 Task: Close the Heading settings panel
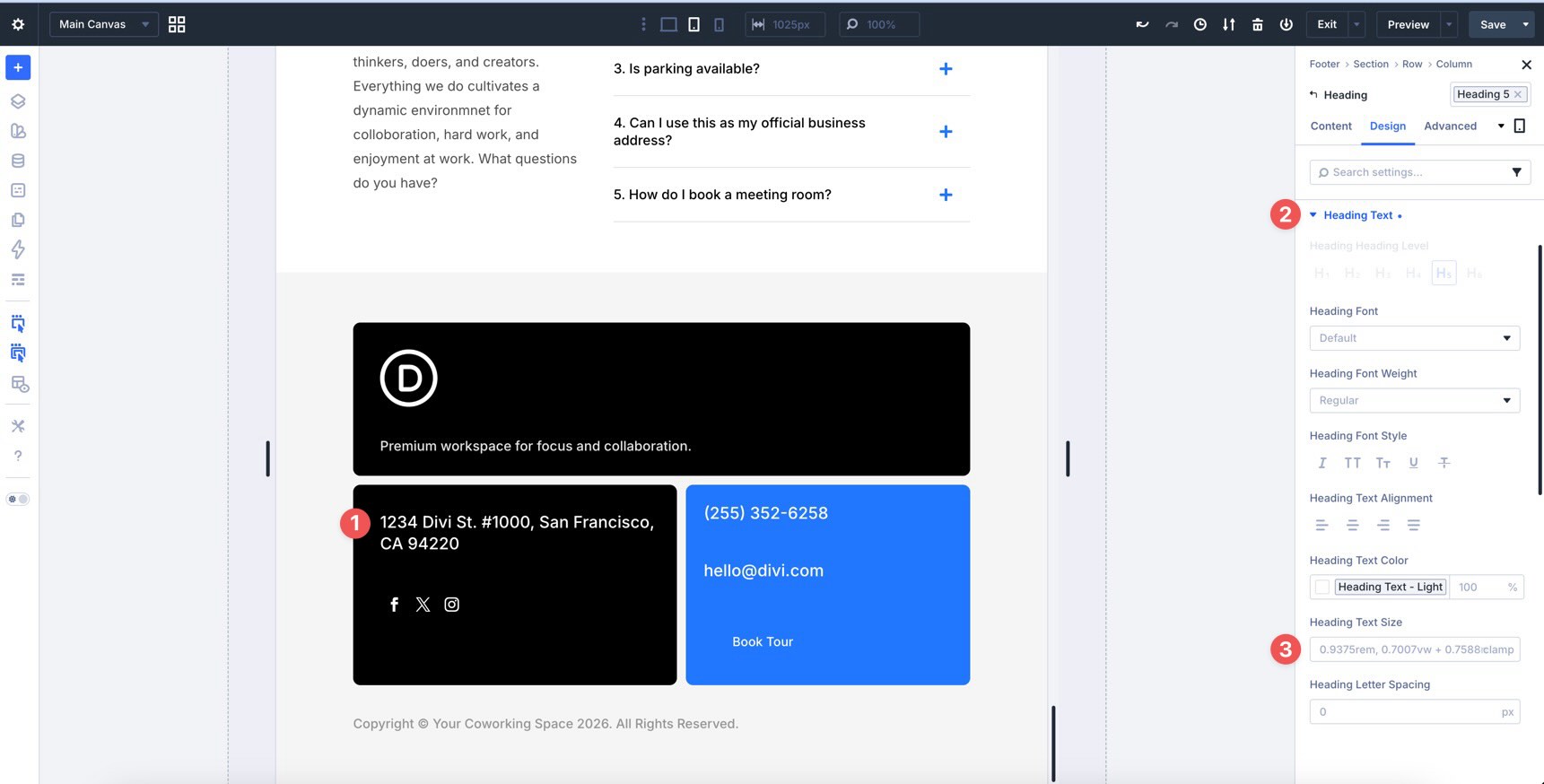click(1526, 65)
